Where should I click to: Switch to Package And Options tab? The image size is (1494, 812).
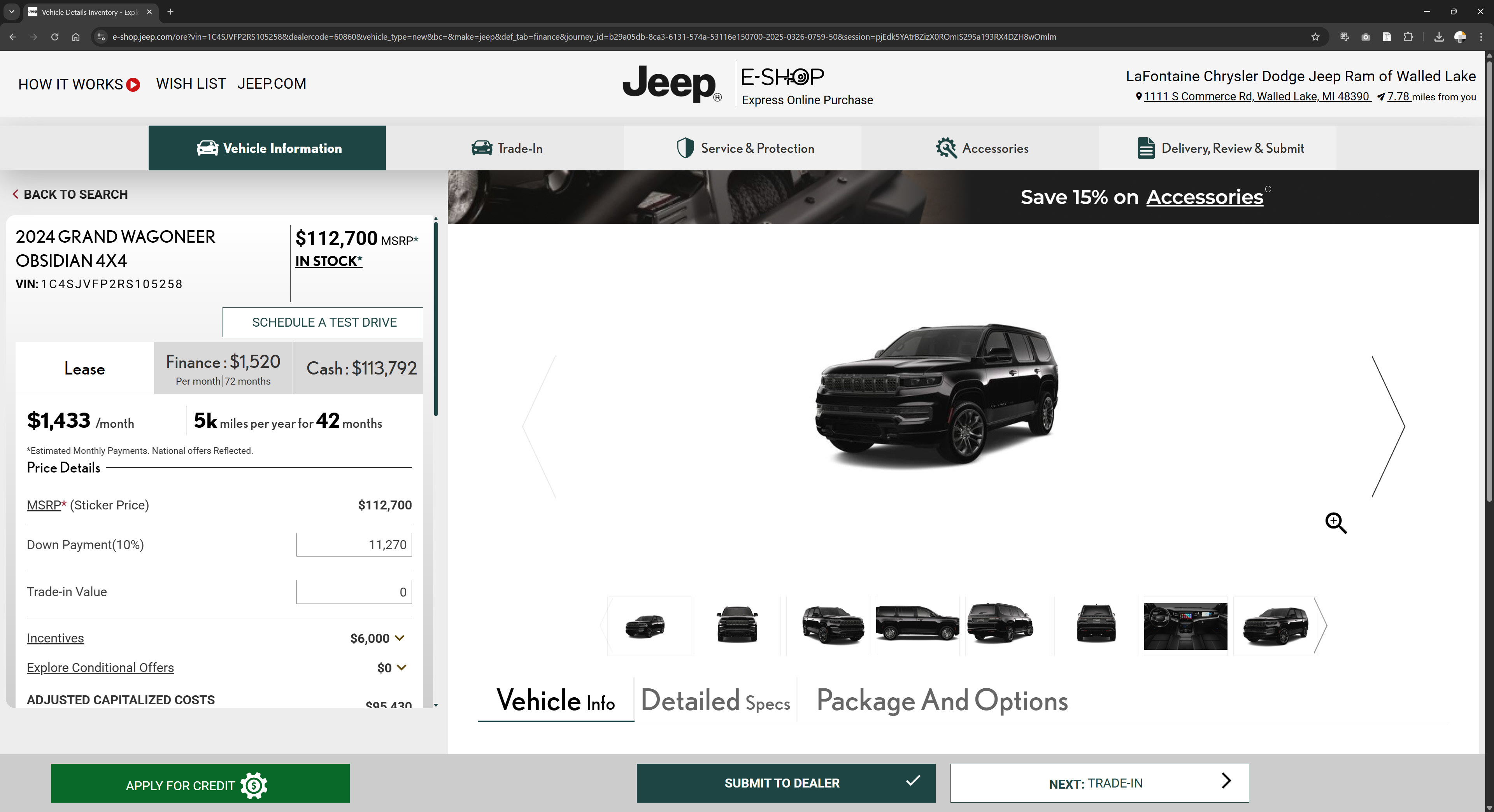[x=942, y=700]
